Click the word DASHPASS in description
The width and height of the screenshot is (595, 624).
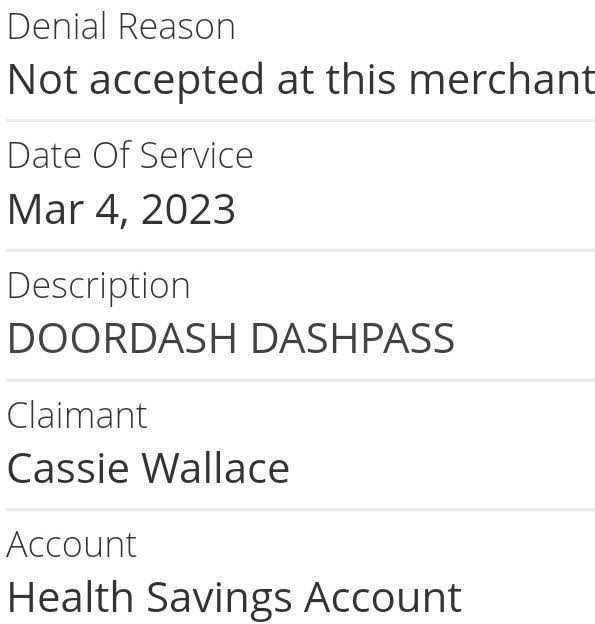click(353, 338)
